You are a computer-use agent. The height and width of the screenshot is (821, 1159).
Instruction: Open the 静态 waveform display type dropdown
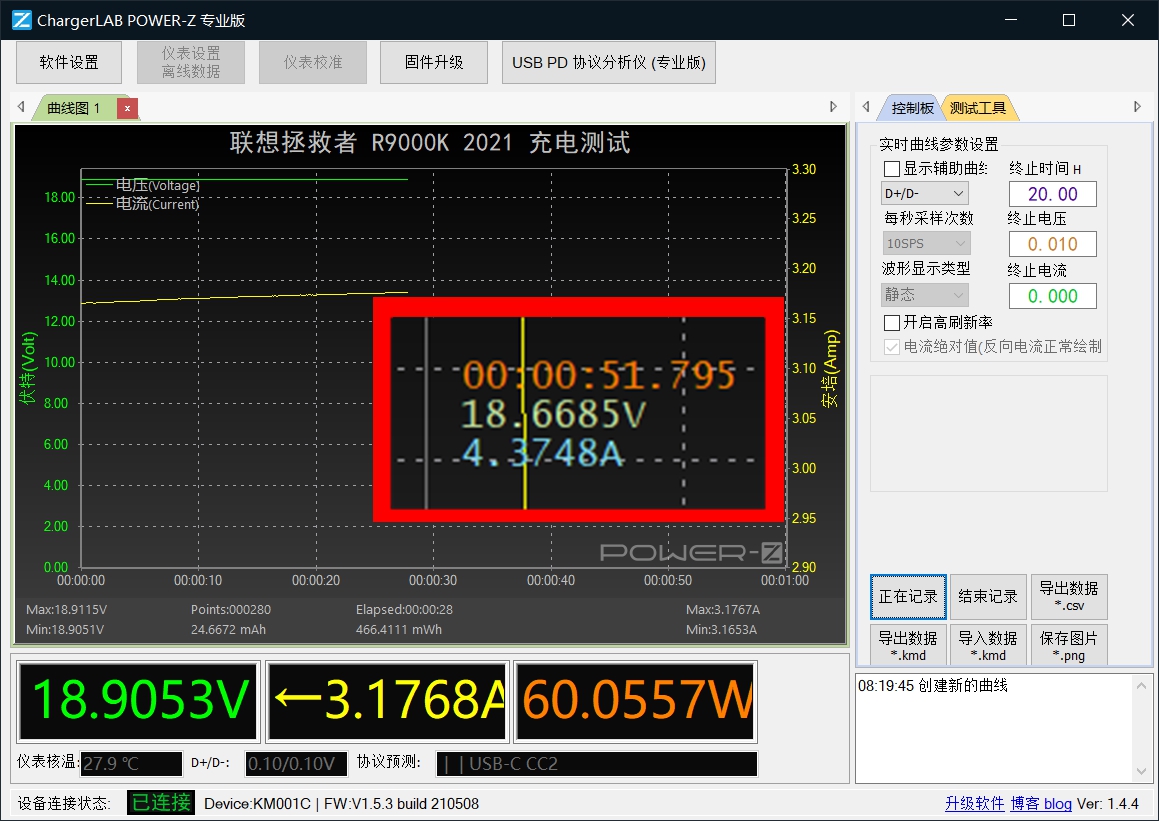click(925, 294)
